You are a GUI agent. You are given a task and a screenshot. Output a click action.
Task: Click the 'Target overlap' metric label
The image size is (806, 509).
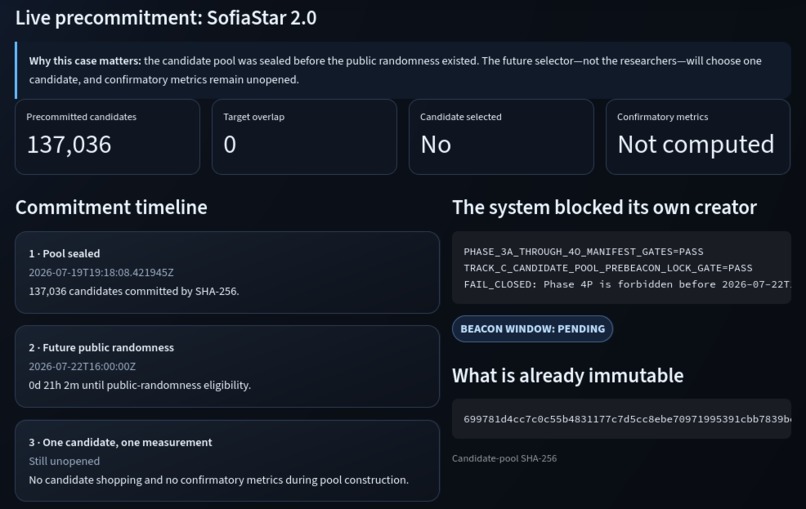click(x=254, y=117)
